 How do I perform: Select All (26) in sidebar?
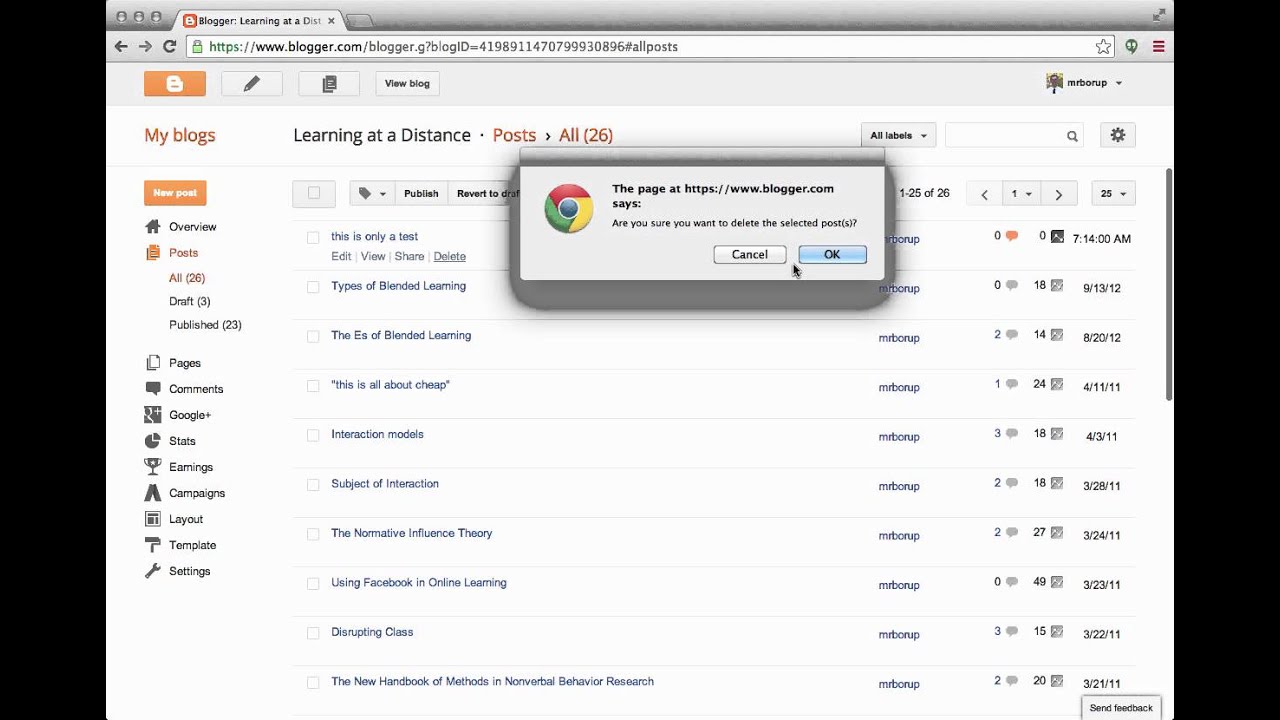tap(187, 278)
